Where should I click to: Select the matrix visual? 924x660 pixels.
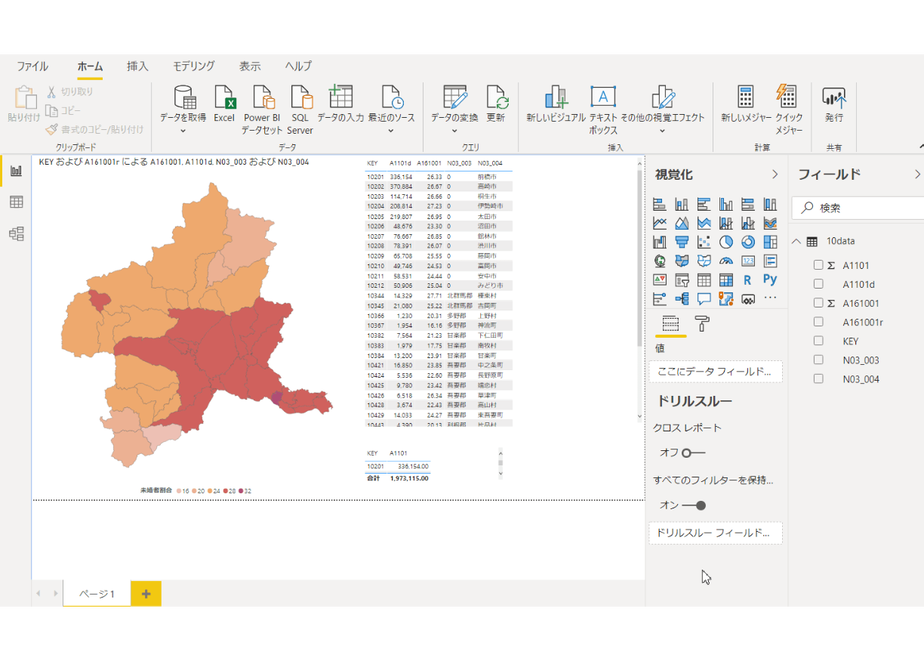point(726,280)
